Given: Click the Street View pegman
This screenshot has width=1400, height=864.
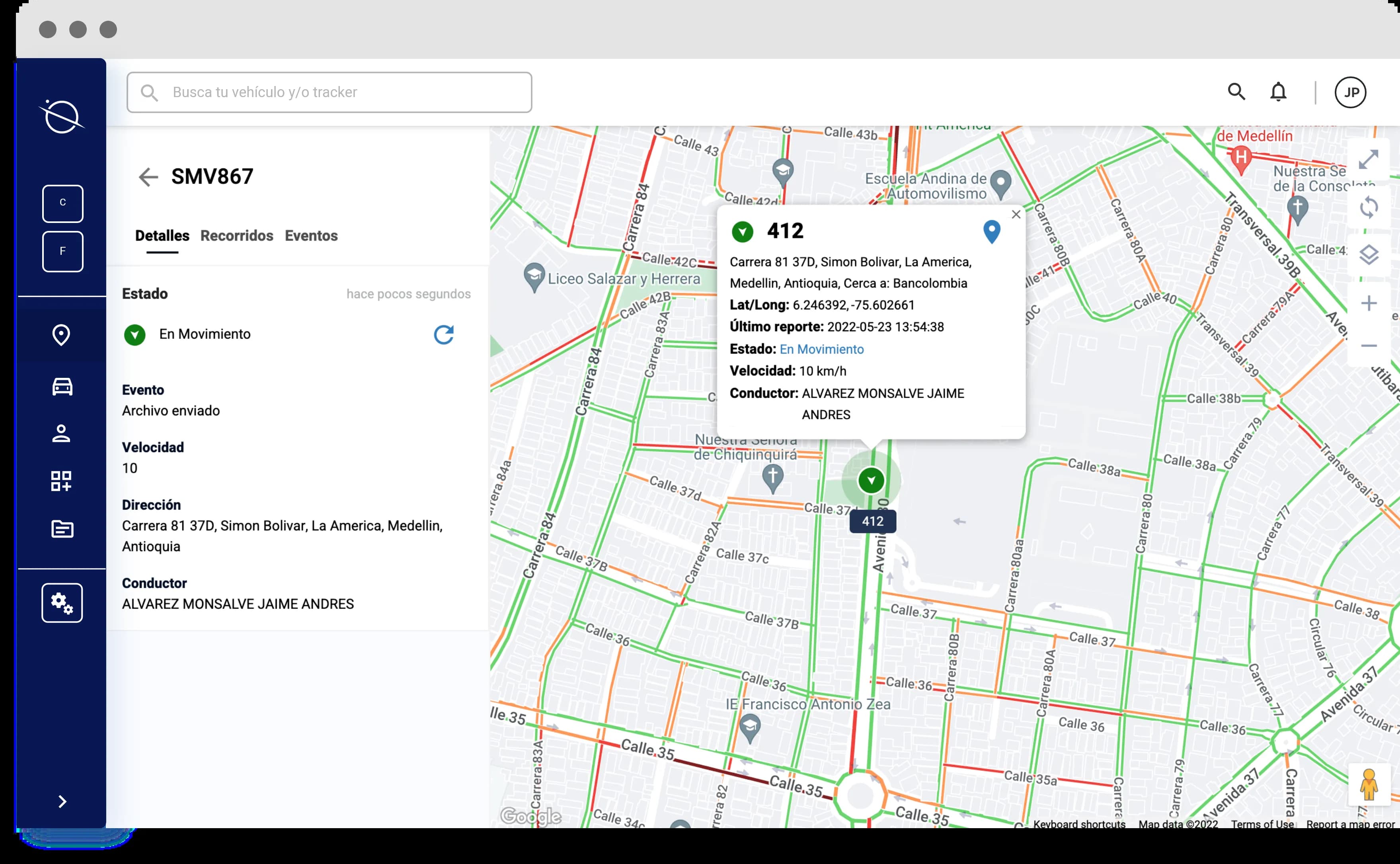Looking at the screenshot, I should click(1369, 784).
